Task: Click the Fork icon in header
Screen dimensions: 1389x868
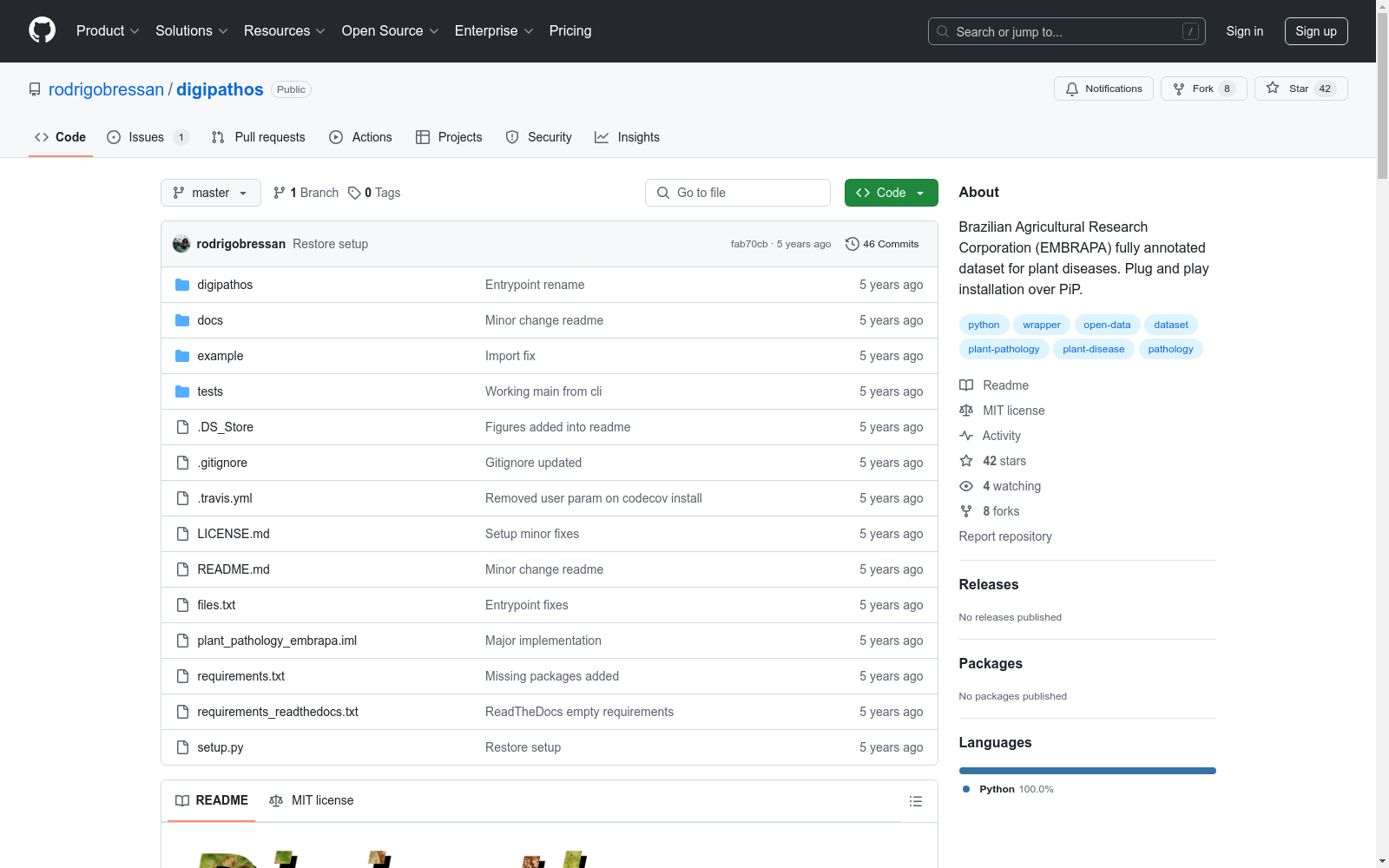Action: [1179, 89]
